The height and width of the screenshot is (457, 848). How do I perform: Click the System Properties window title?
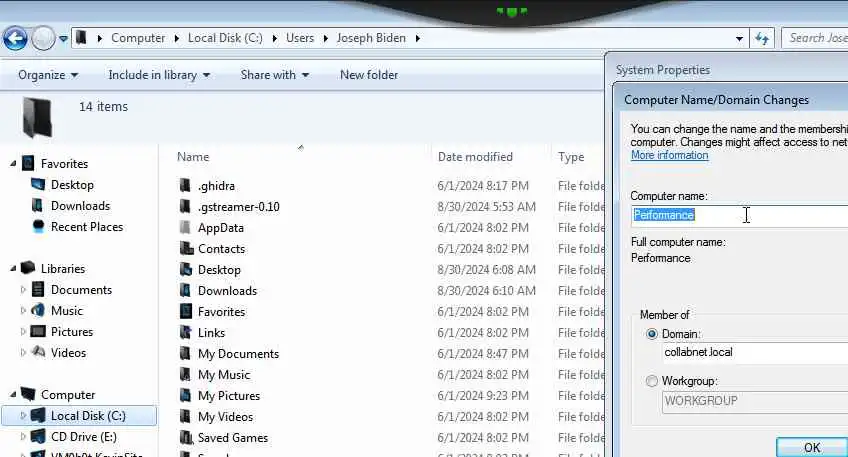(x=662, y=70)
